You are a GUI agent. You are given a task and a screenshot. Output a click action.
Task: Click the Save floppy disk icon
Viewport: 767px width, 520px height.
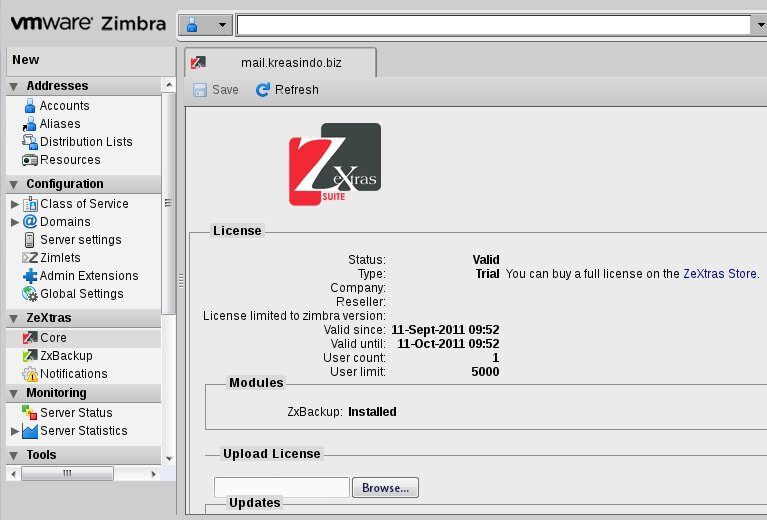pos(200,90)
